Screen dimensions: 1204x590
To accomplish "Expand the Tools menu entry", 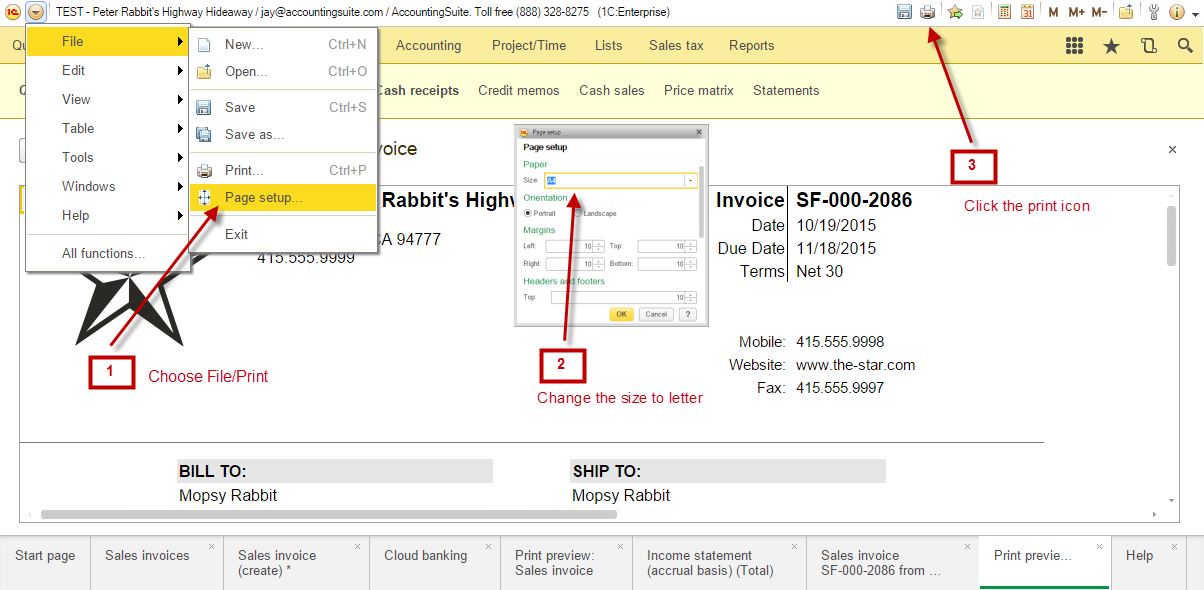I will pos(78,157).
